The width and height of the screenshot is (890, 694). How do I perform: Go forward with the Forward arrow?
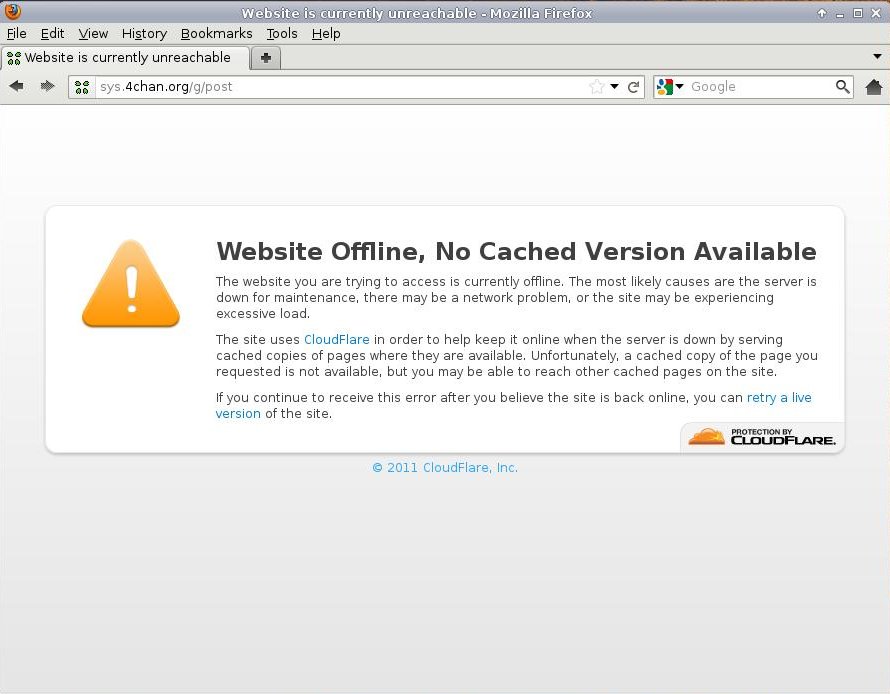click(47, 86)
